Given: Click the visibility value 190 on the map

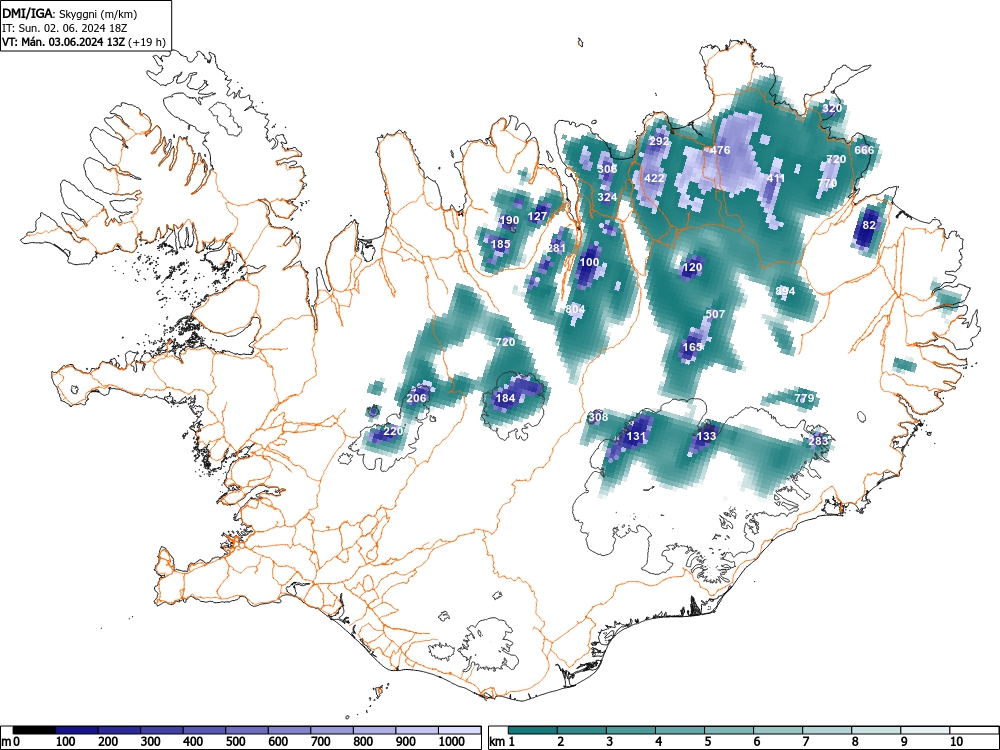Looking at the screenshot, I should 509,221.
